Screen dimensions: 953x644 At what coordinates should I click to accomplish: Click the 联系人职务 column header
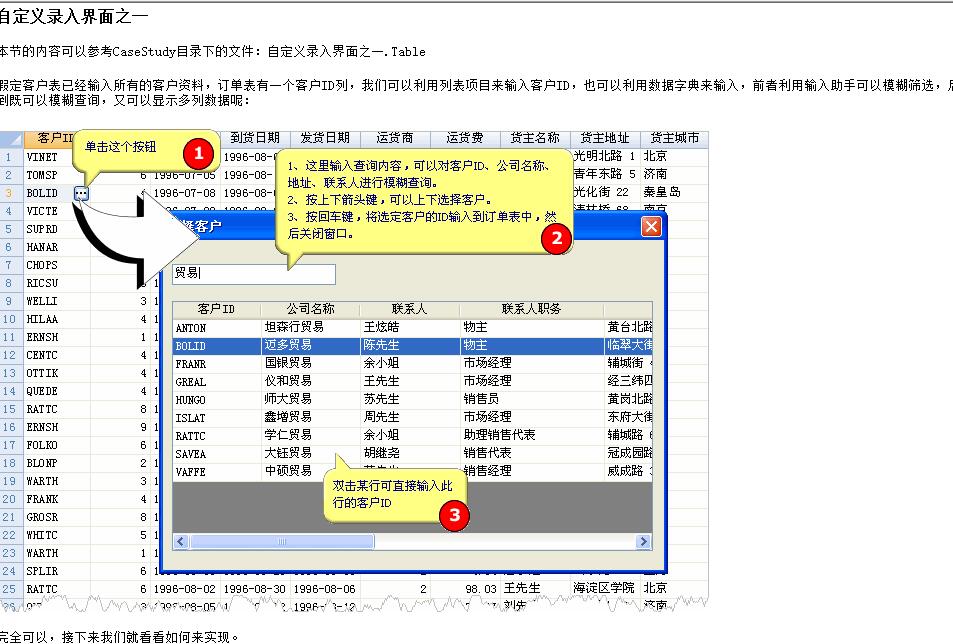(531, 309)
